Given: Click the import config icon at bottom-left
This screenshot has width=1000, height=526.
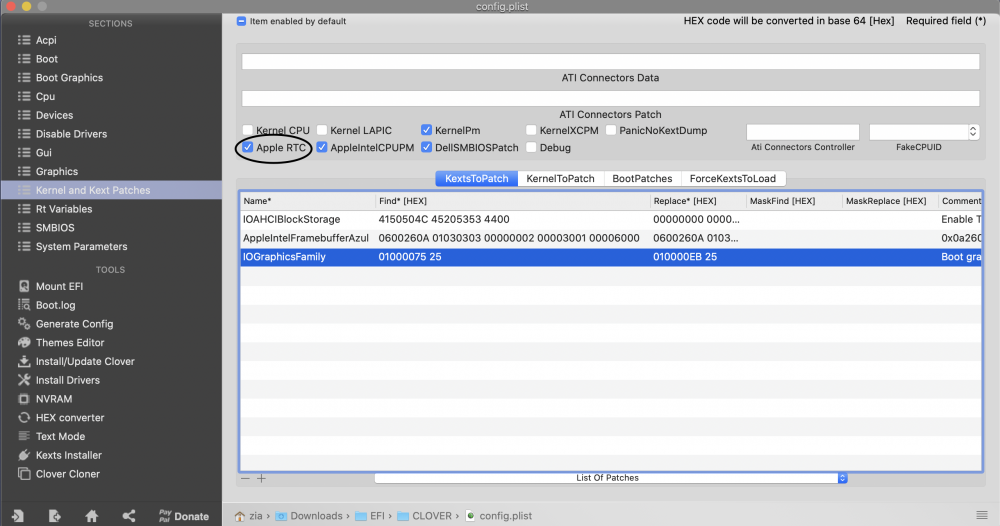Looking at the screenshot, I should pos(19,516).
